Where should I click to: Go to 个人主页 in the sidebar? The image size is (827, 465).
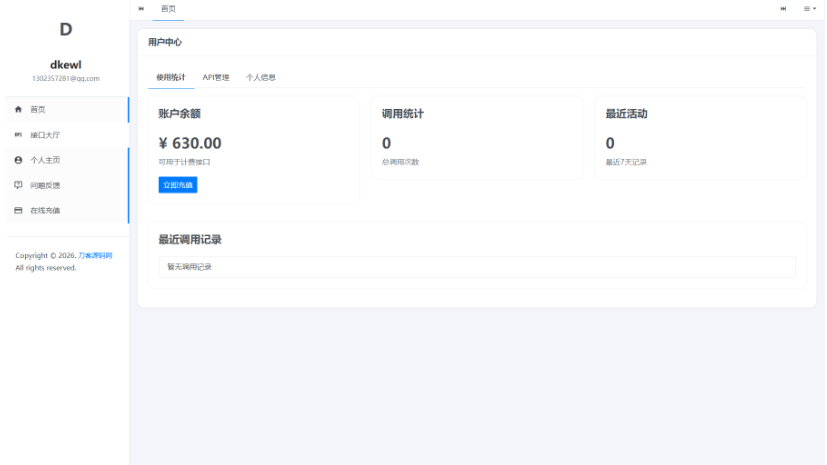click(66, 160)
